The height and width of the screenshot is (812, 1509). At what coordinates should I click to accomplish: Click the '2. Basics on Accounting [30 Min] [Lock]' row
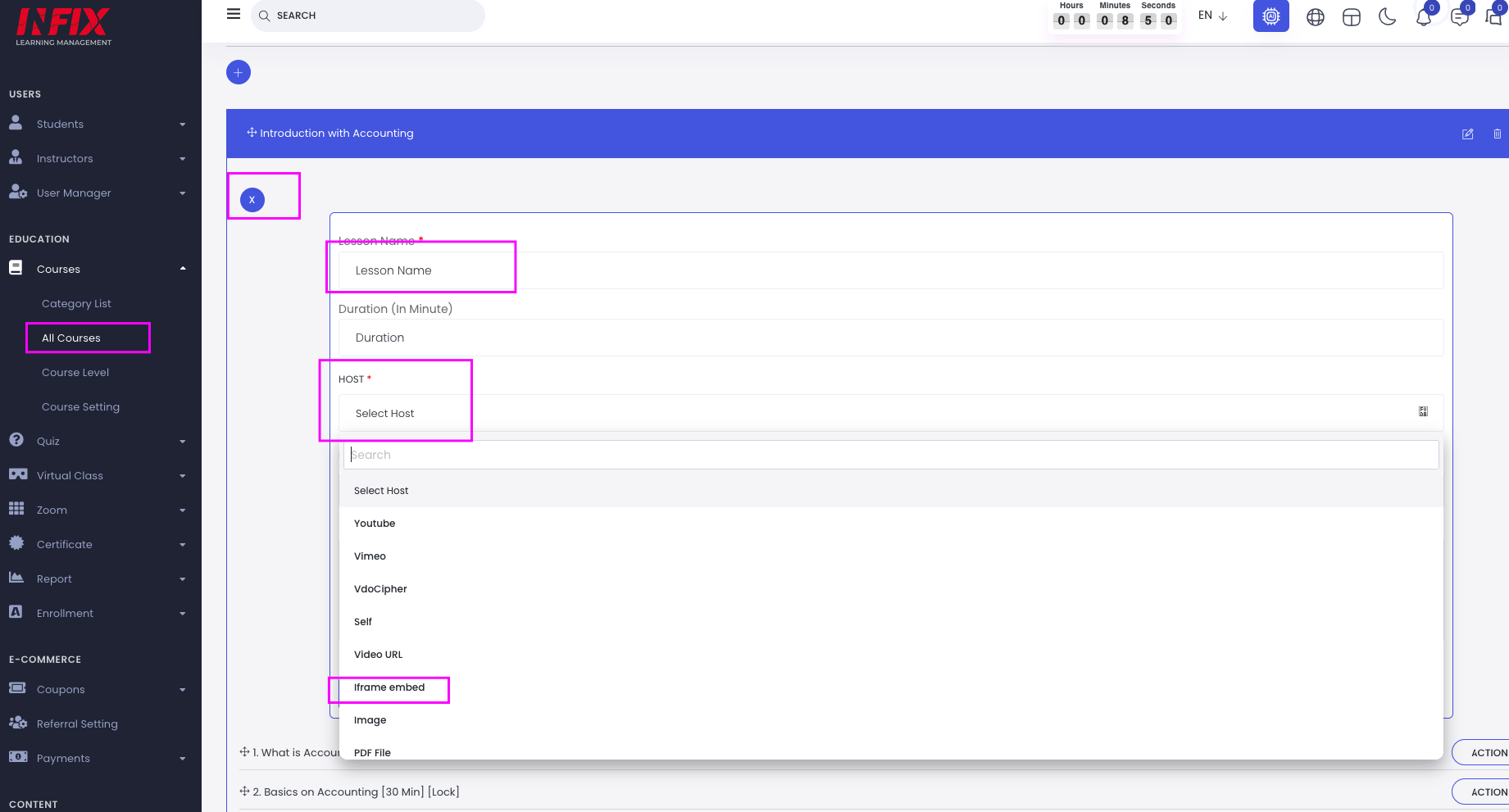click(356, 792)
